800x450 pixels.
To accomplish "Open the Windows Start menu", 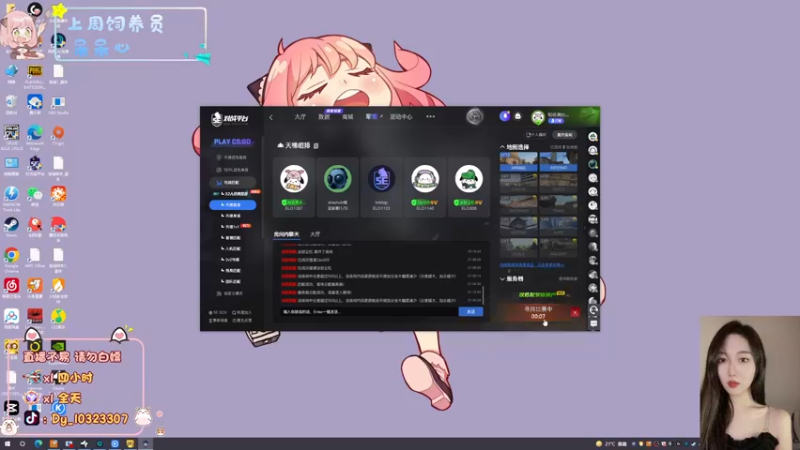I will pyautogui.click(x=7, y=444).
